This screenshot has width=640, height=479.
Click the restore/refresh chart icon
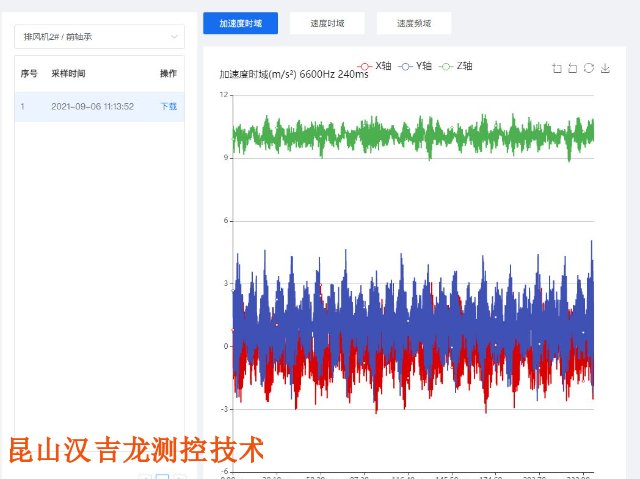pos(589,69)
